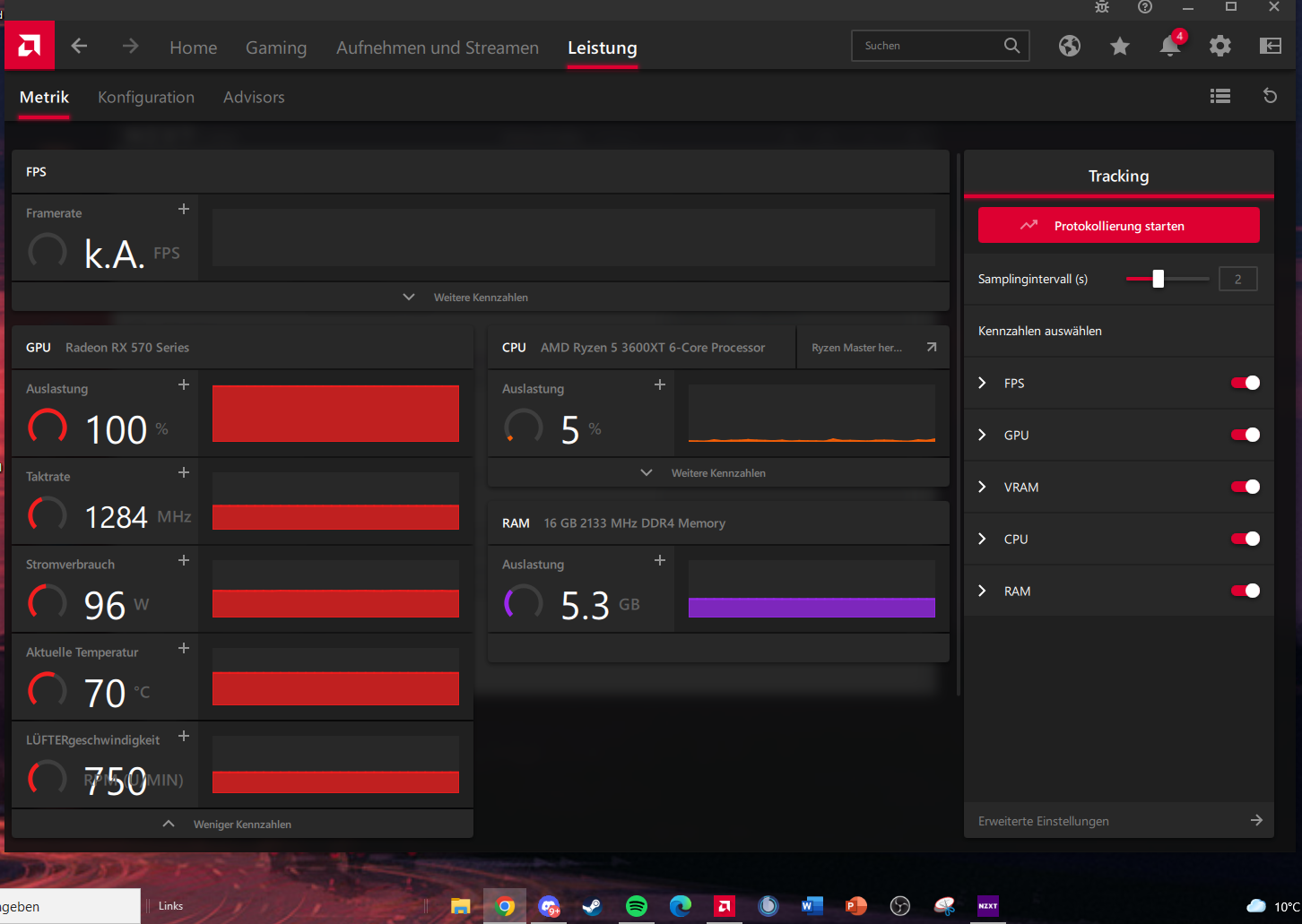This screenshot has height=924, width=1302.
Task: Expand Weitere Kennzahlen under CPU
Action: coord(718,472)
